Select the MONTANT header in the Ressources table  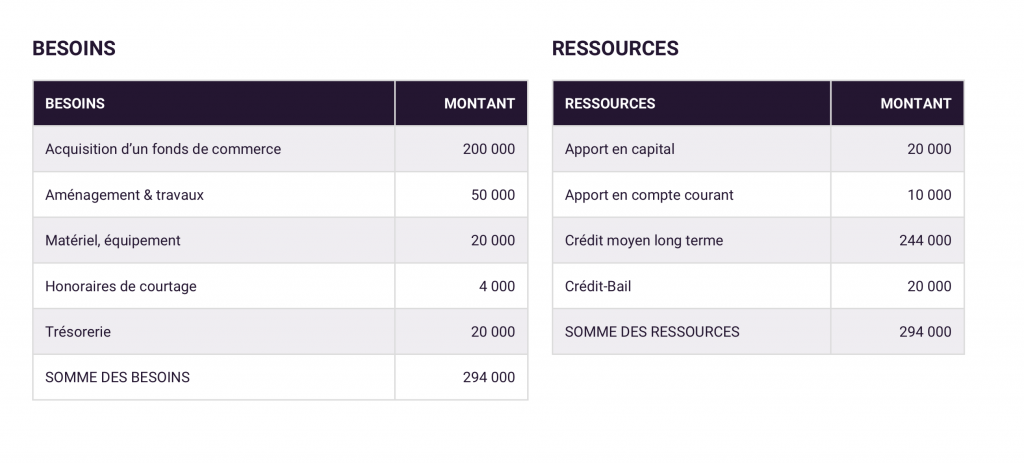pos(897,103)
